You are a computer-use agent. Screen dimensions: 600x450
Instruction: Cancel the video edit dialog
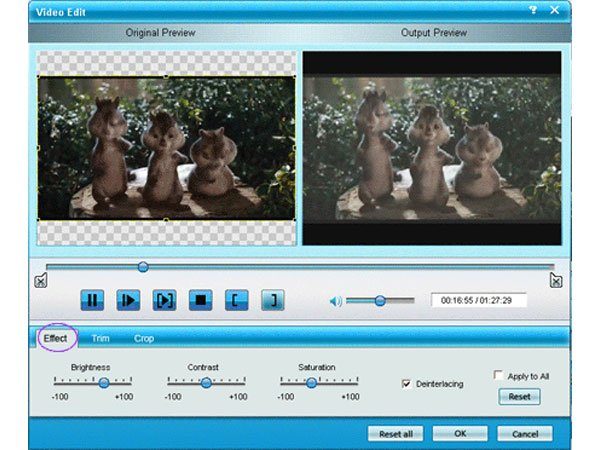[x=525, y=434]
